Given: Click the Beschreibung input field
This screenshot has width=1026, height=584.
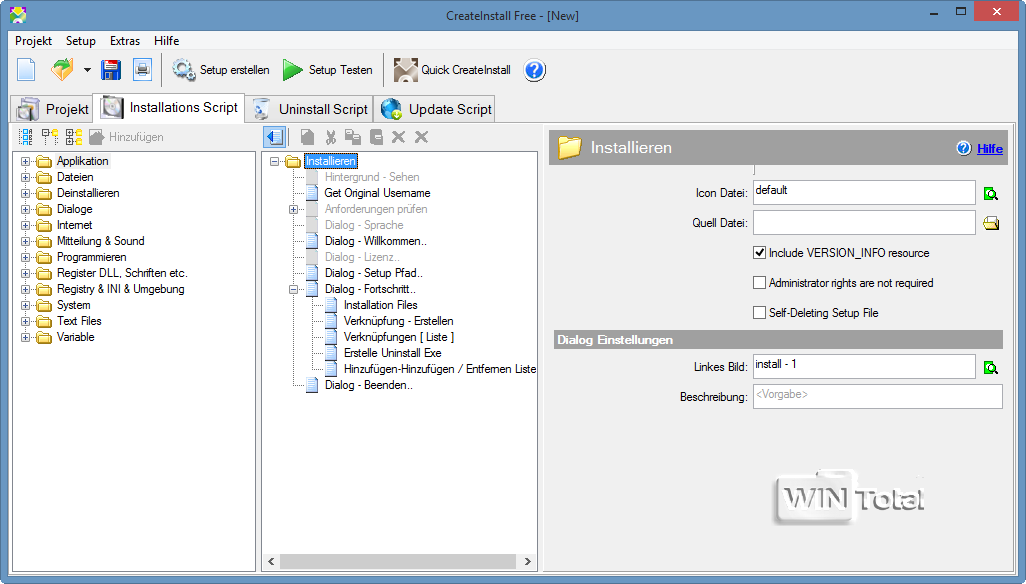Looking at the screenshot, I should (x=876, y=397).
